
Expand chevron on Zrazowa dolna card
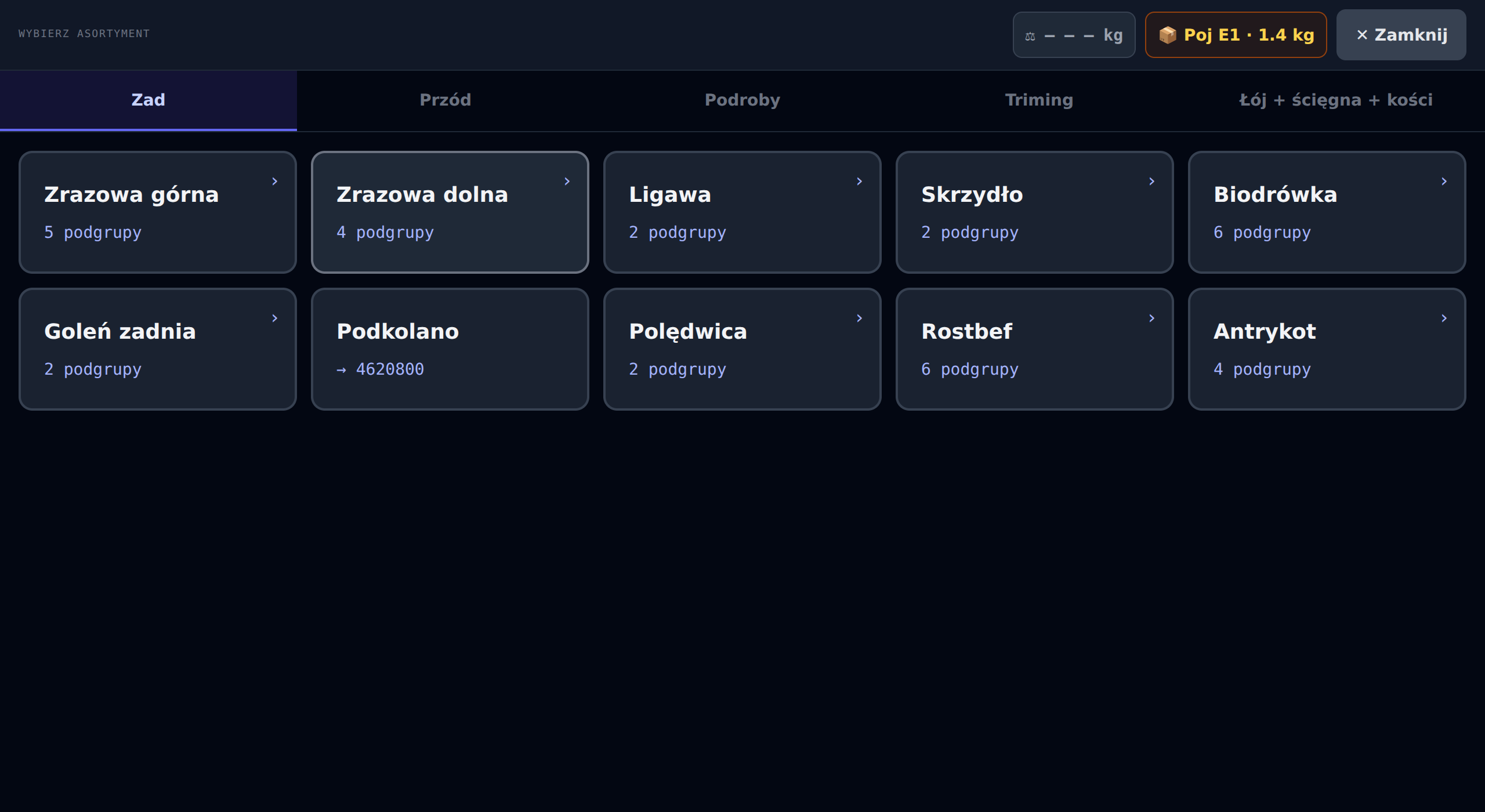[x=567, y=182]
